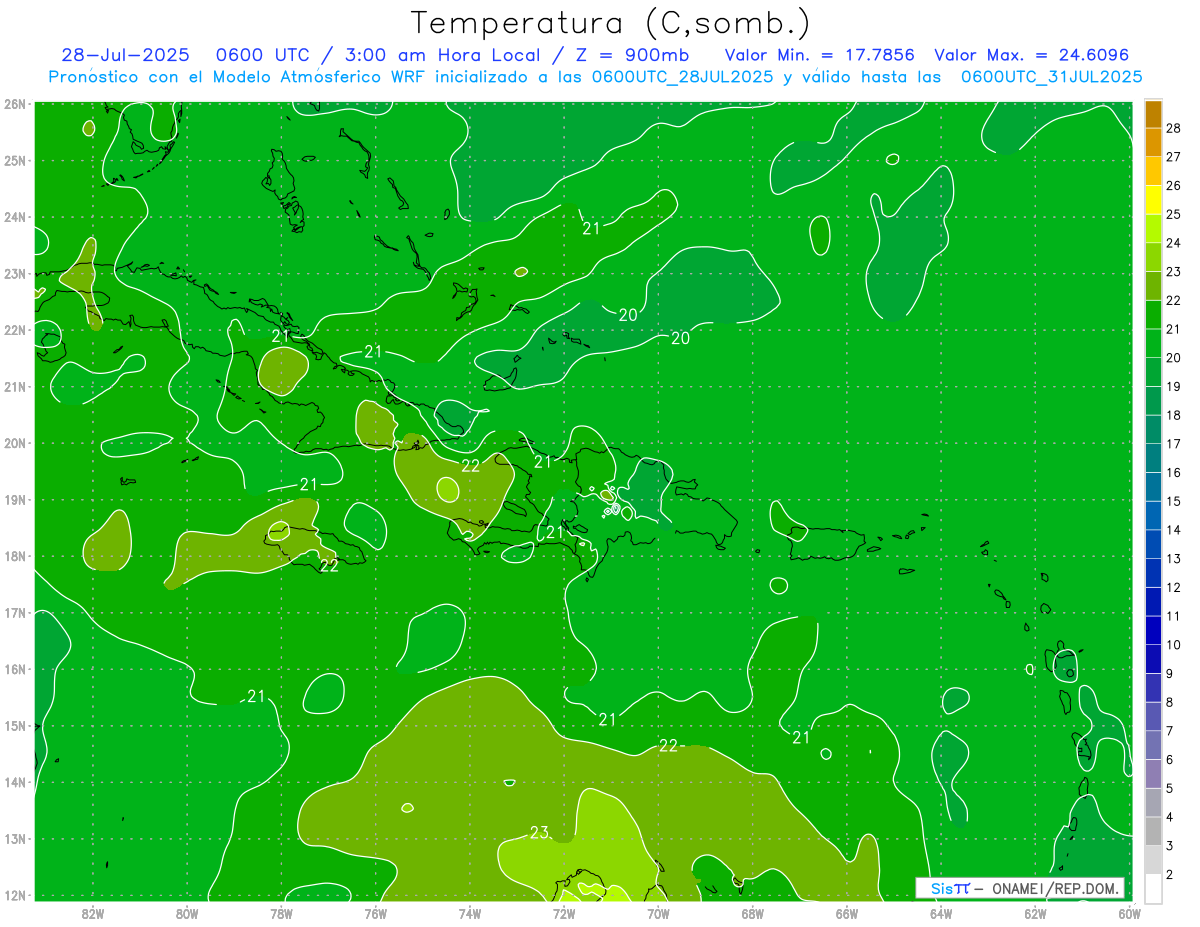Click the "21N" latitude axis label

point(15,387)
